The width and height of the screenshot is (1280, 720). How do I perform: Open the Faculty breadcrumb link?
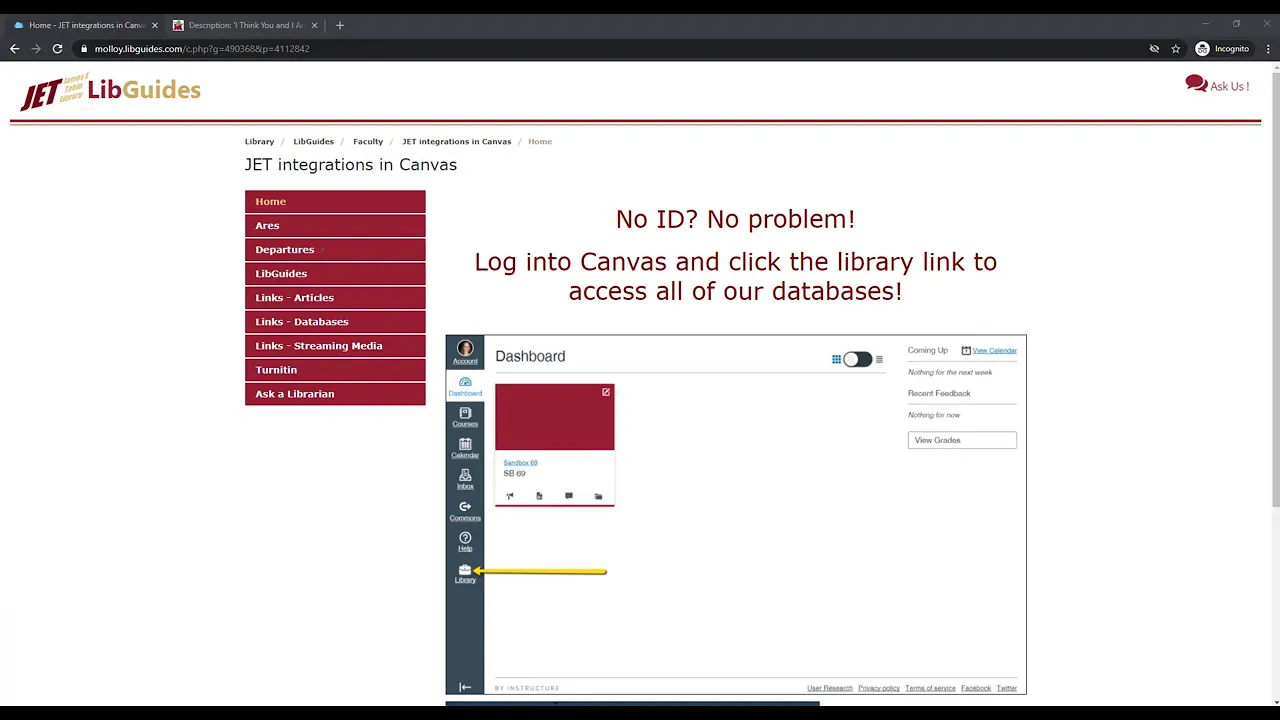[368, 141]
